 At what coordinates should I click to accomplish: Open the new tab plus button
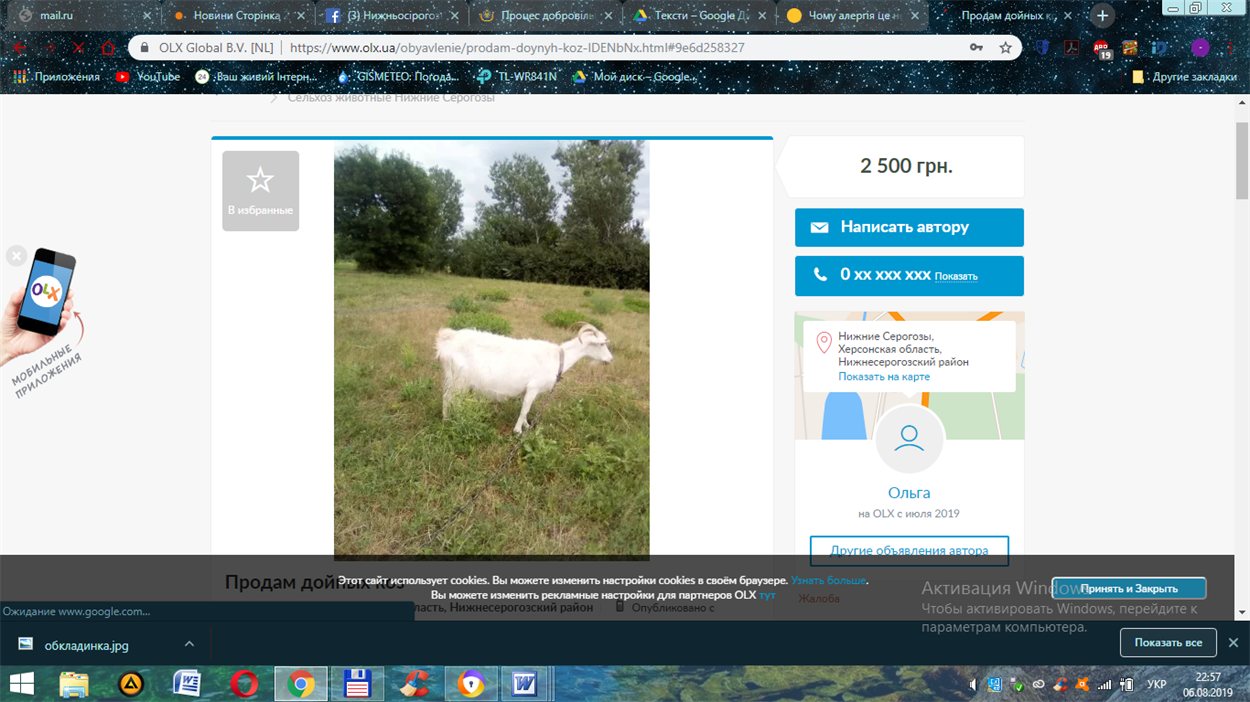point(1102,15)
